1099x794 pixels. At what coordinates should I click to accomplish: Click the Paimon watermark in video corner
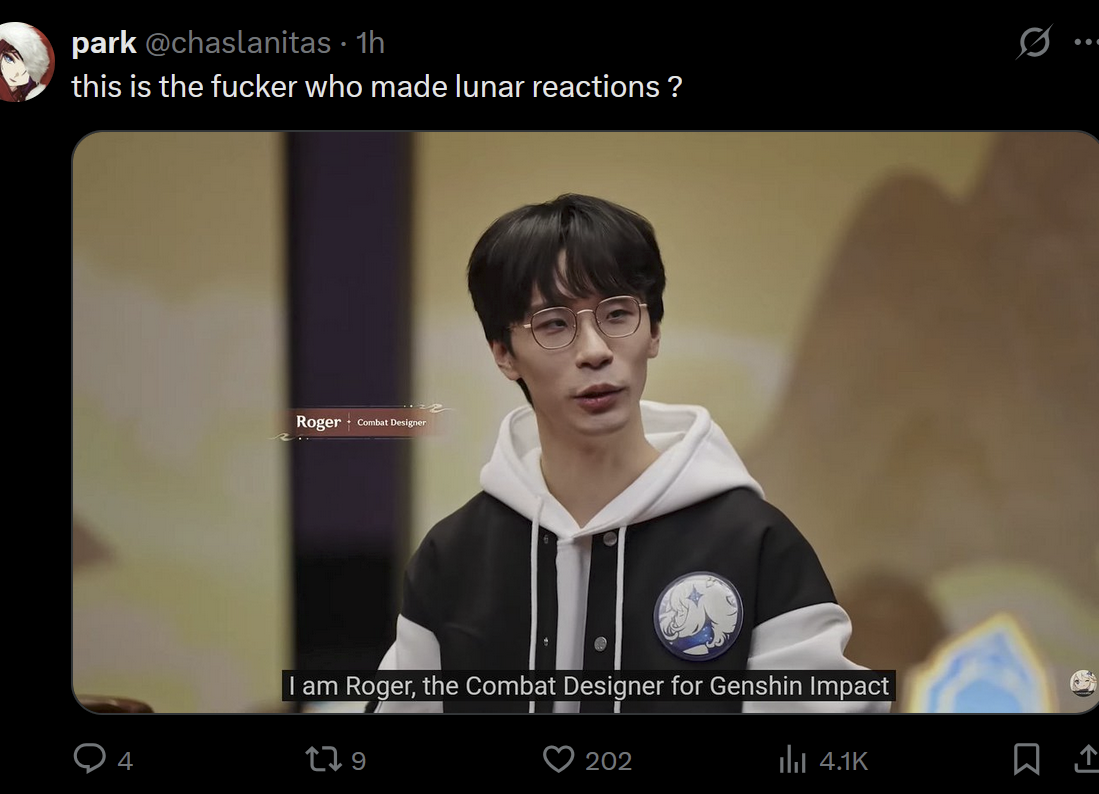(x=1083, y=682)
